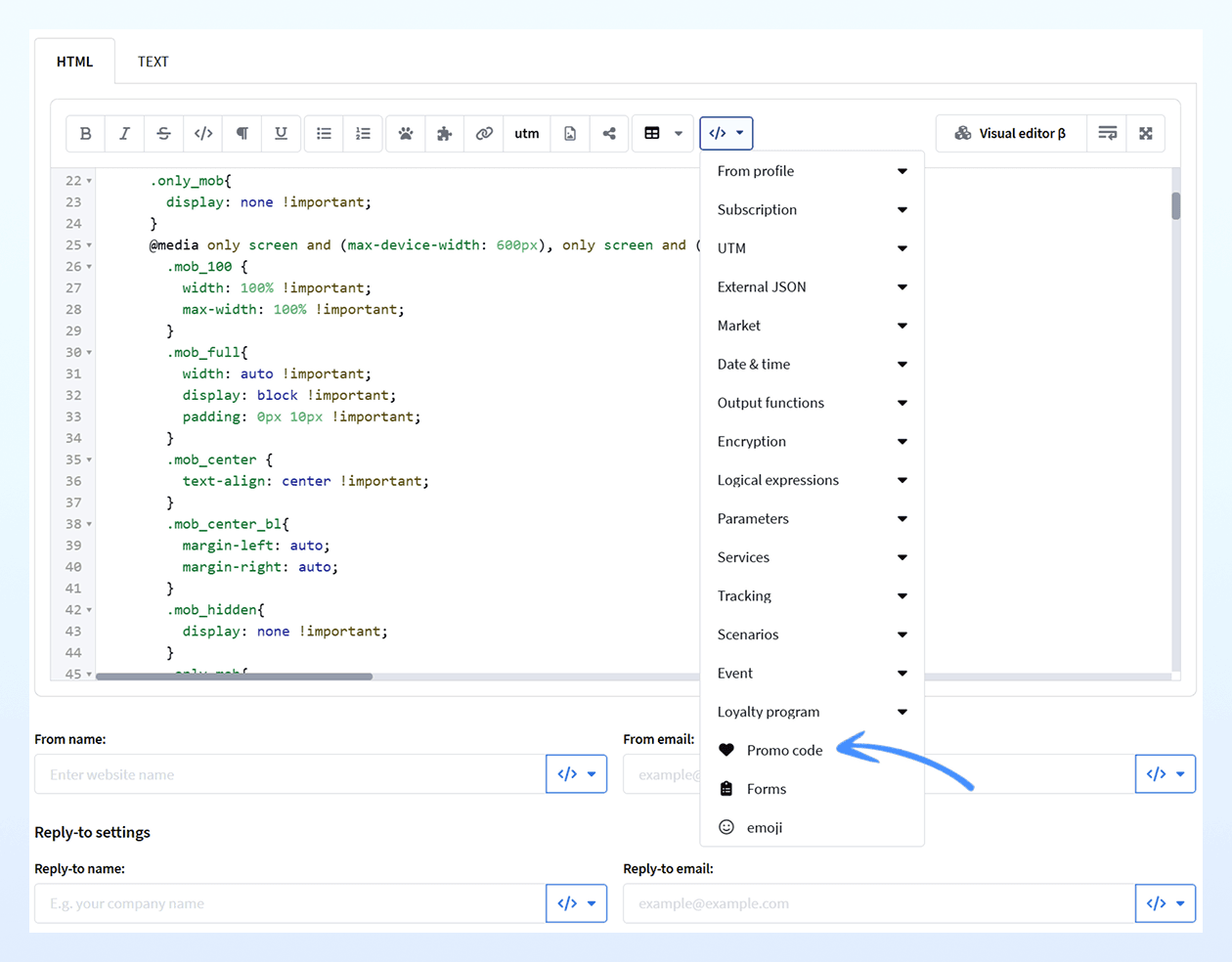Open the Visual editor β
The image size is (1232, 962).
click(1011, 133)
